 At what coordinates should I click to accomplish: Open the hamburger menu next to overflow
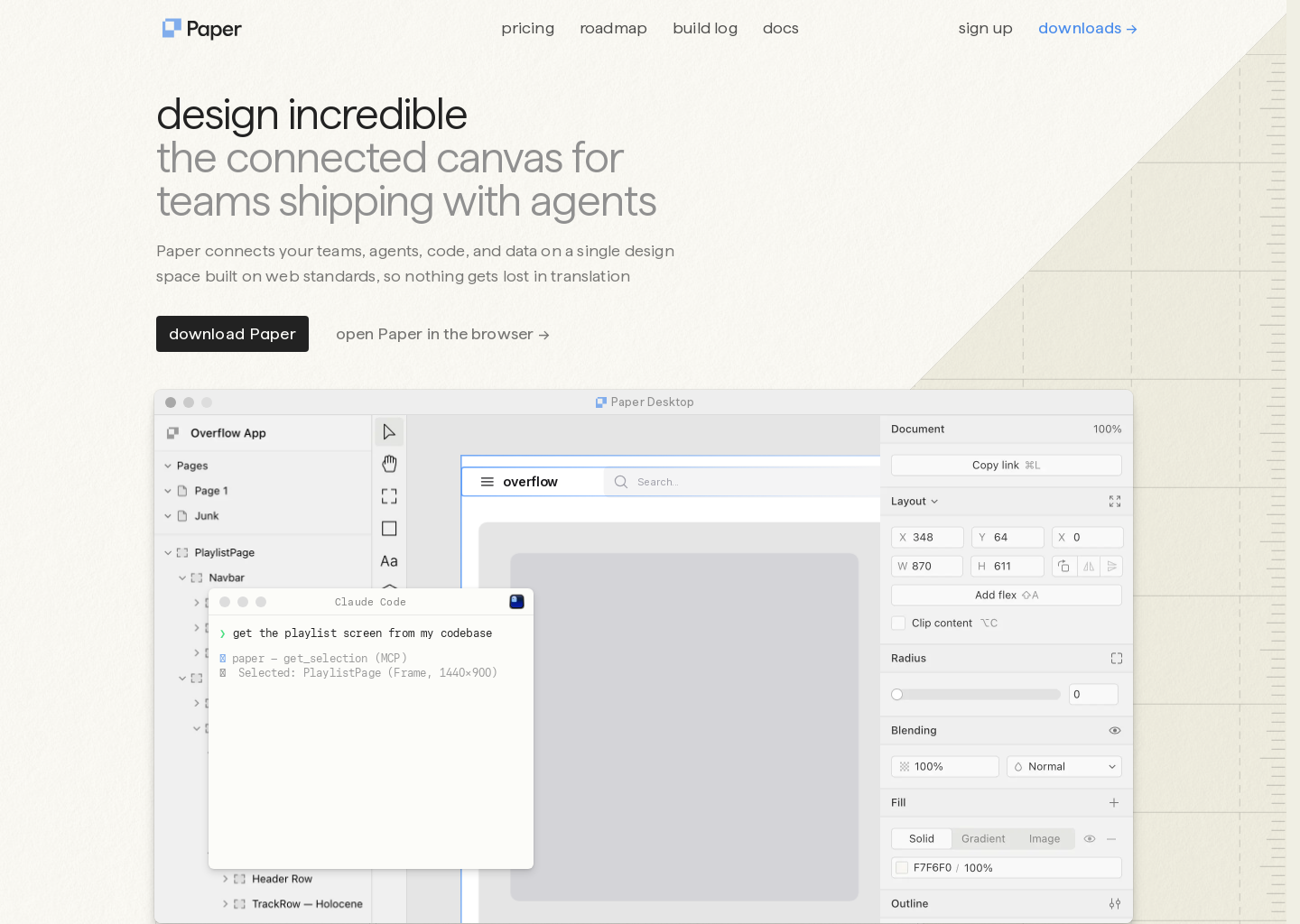point(487,482)
